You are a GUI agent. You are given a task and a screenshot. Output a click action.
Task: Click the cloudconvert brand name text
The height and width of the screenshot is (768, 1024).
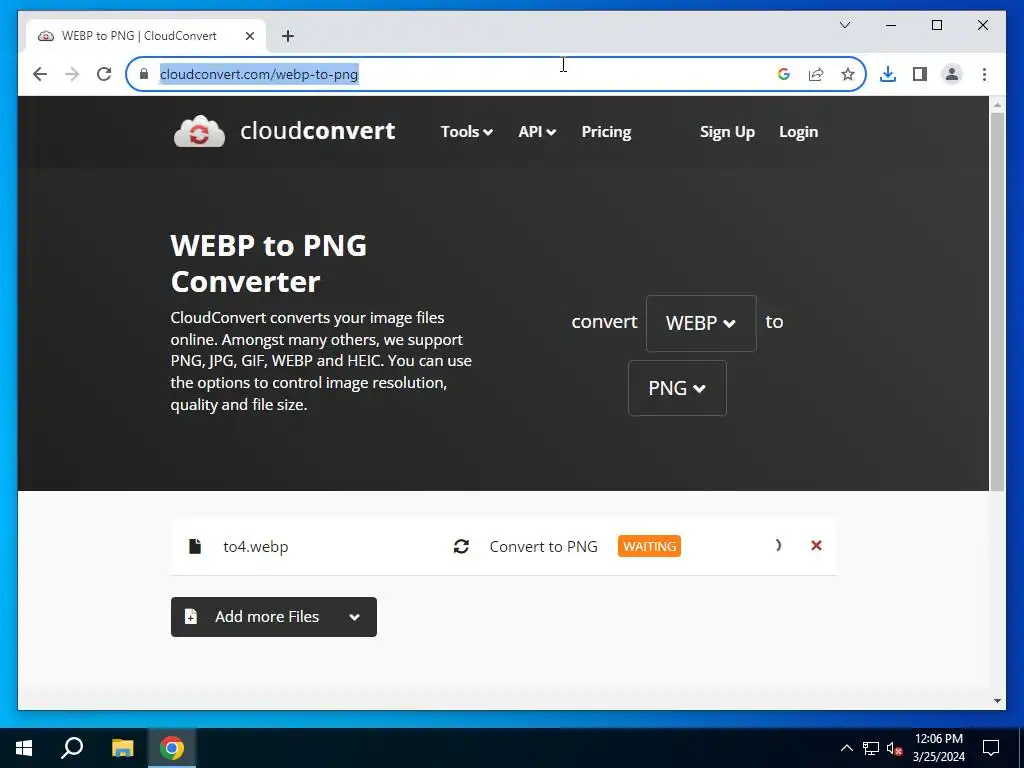317,131
